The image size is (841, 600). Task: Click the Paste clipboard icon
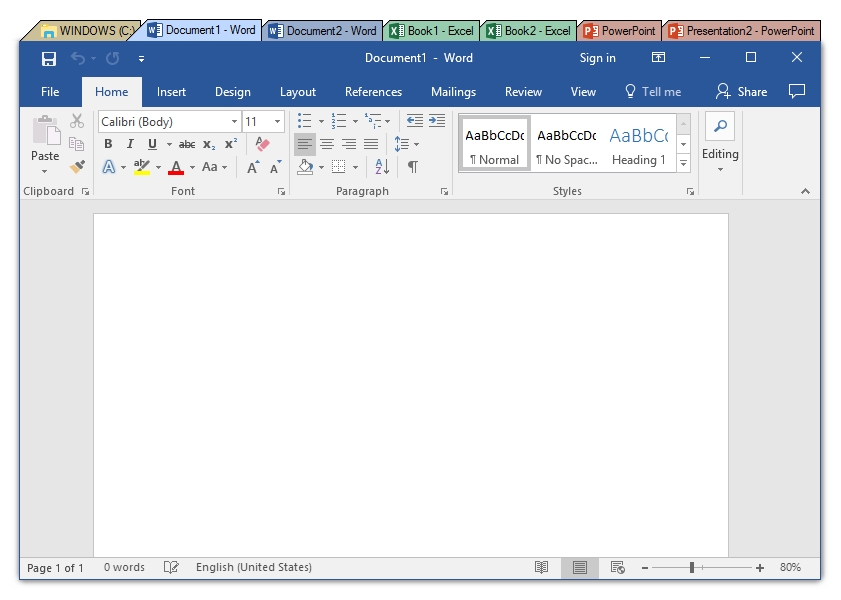coord(46,130)
